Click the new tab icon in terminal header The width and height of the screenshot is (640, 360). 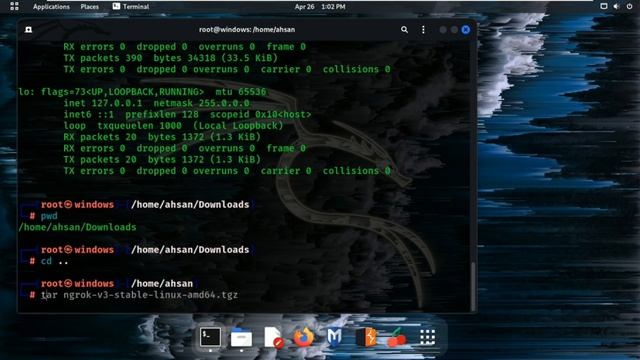tap(28, 29)
